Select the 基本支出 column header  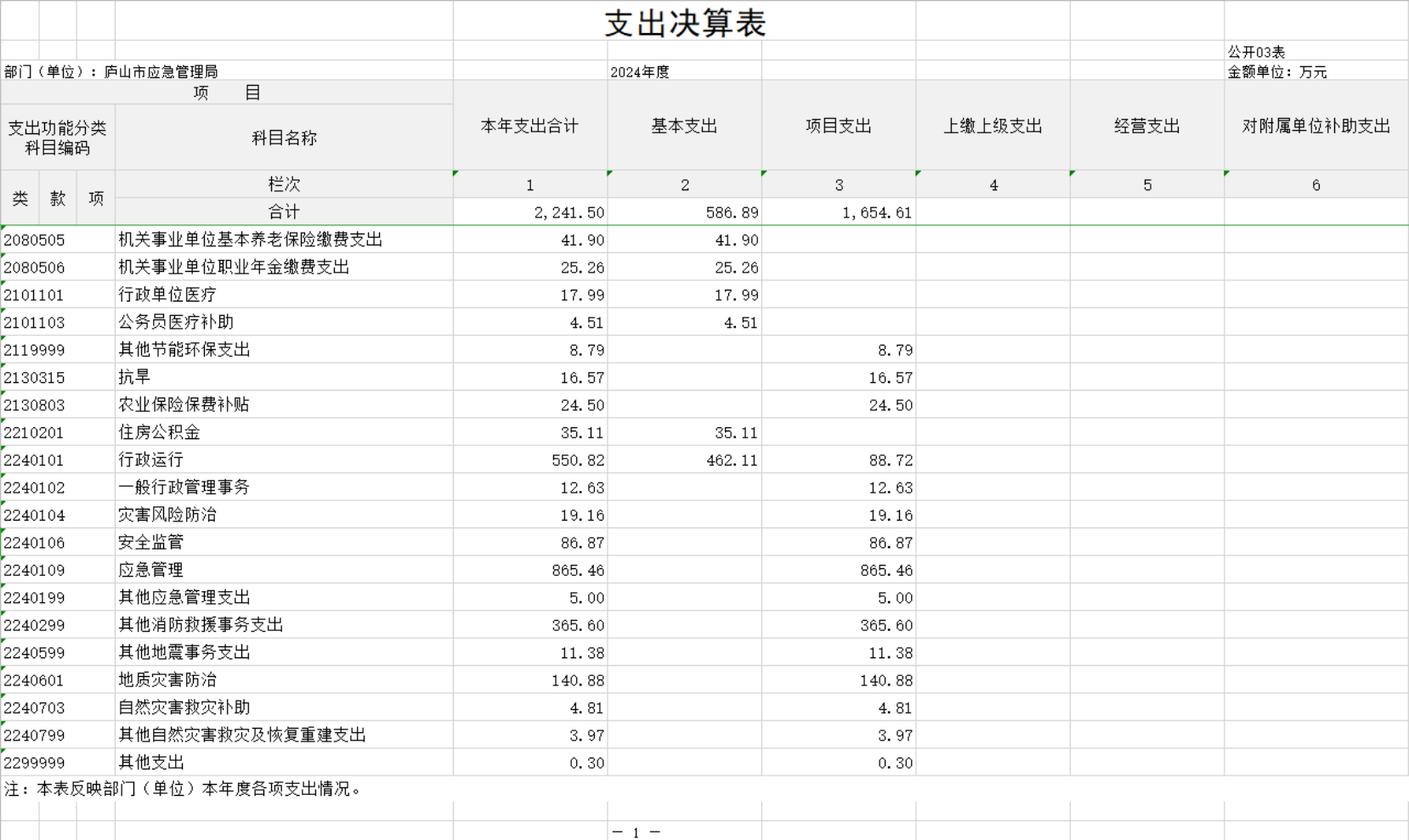(x=684, y=127)
